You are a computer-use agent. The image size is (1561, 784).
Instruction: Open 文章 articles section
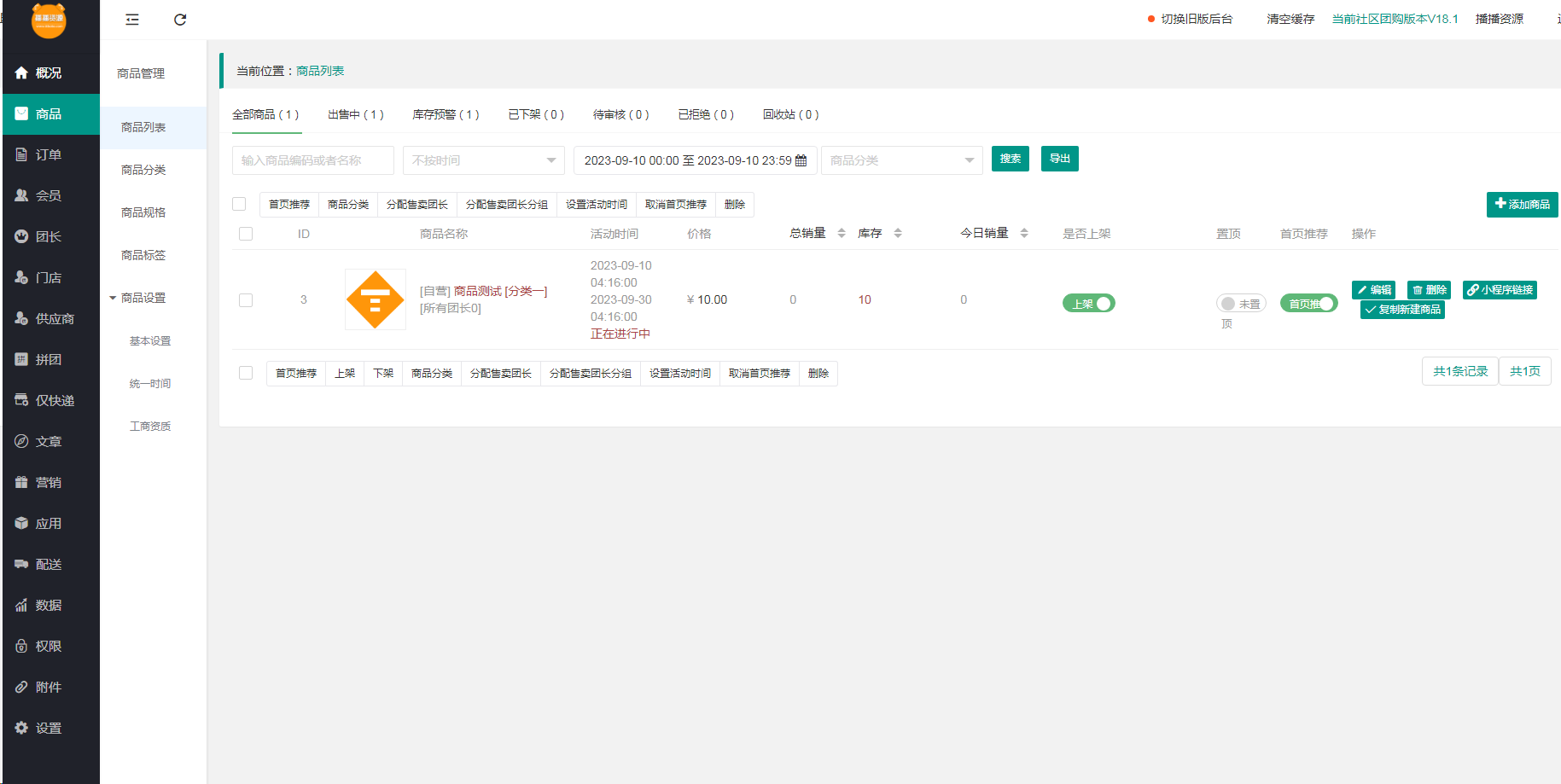(x=50, y=442)
